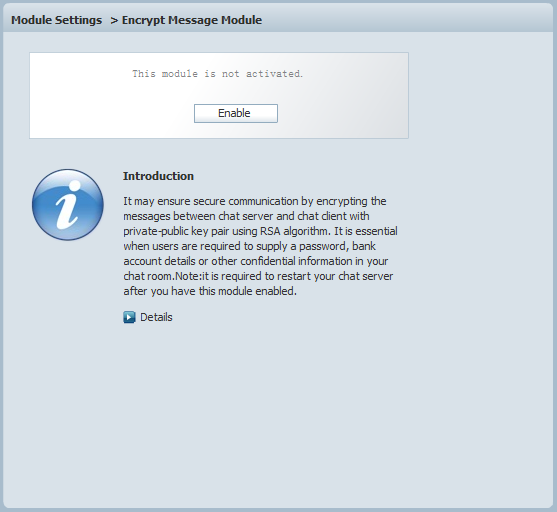Viewport: 557px width, 512px height.
Task: Go back to Module Settings breadcrumb
Action: 56,20
